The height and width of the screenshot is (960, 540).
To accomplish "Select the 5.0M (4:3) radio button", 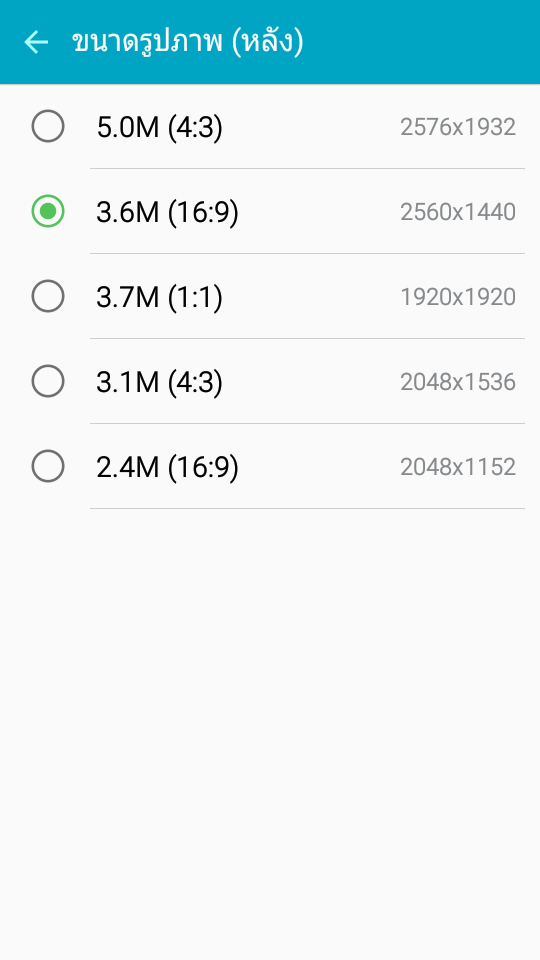I will 48,126.
